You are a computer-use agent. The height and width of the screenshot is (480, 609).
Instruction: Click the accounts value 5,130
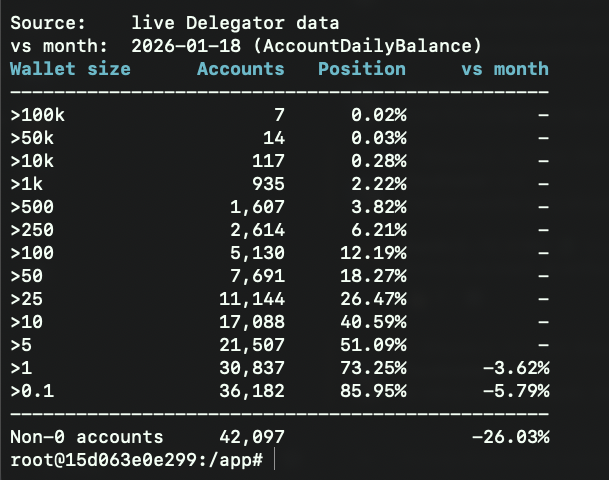[x=258, y=253]
